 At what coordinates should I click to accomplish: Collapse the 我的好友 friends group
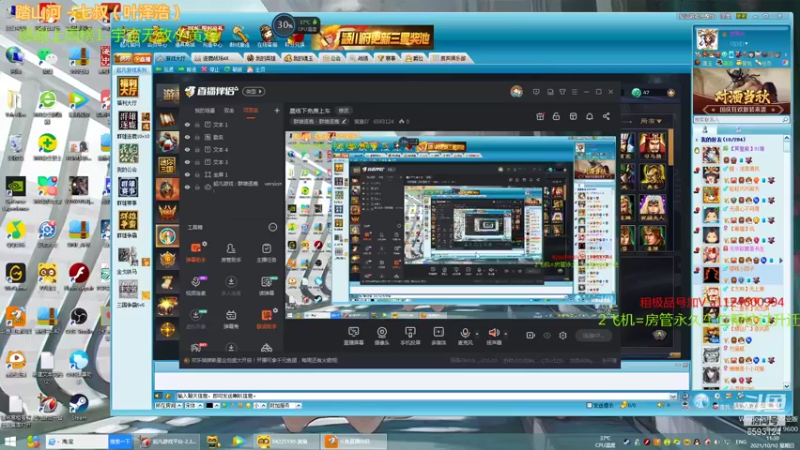point(697,139)
